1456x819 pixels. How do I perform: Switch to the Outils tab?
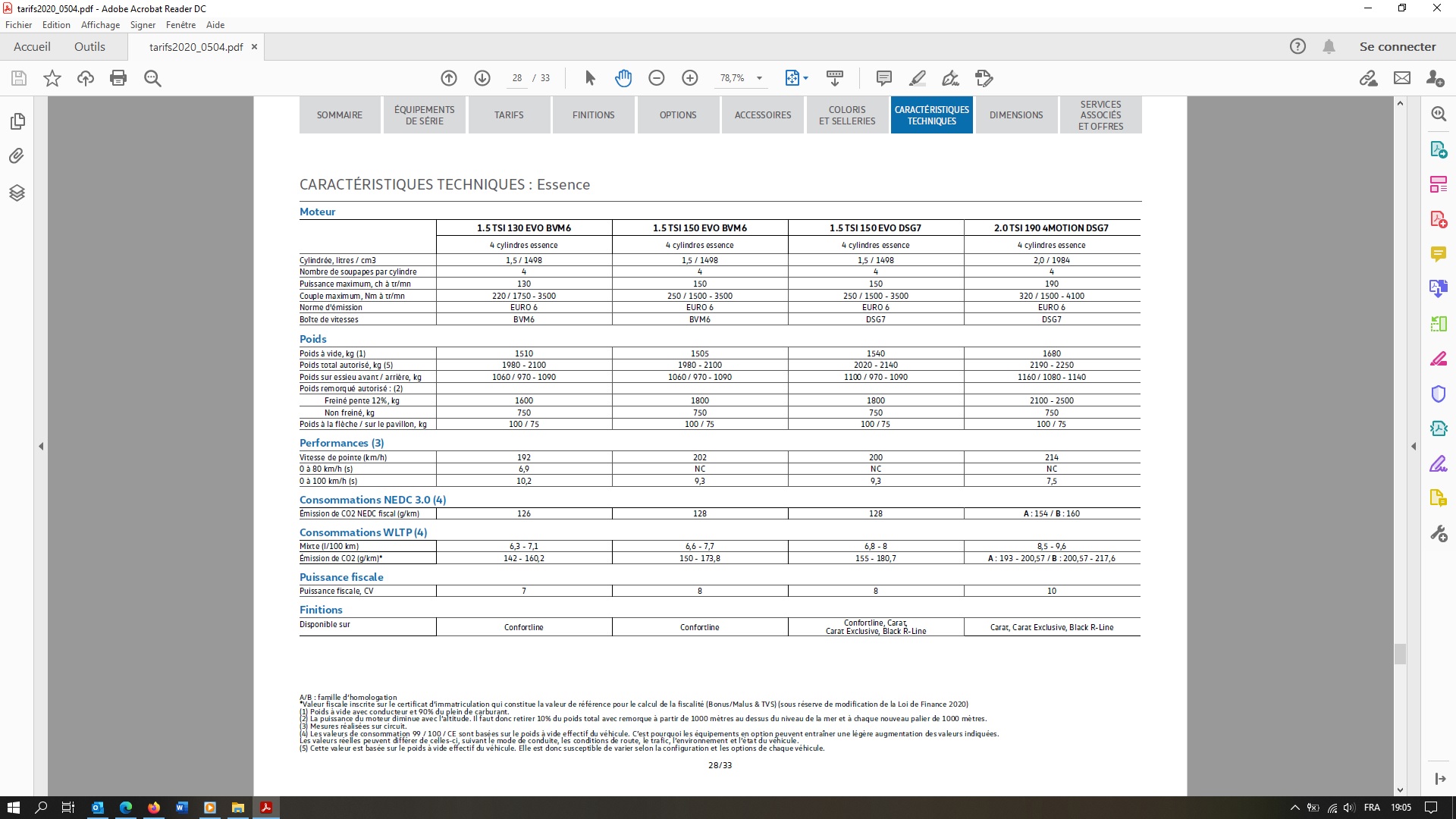coord(89,46)
